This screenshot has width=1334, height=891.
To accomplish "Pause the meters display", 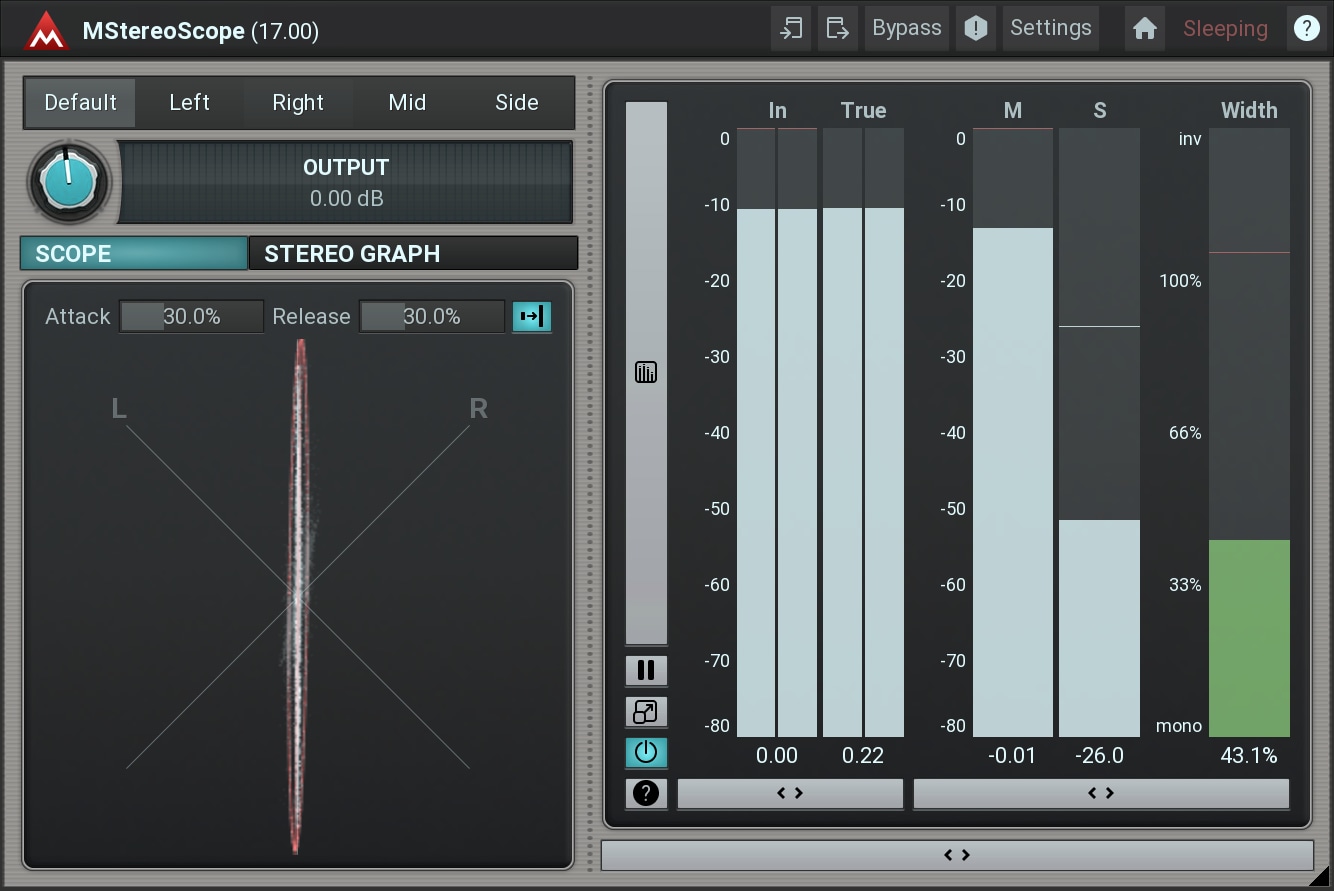I will (646, 670).
